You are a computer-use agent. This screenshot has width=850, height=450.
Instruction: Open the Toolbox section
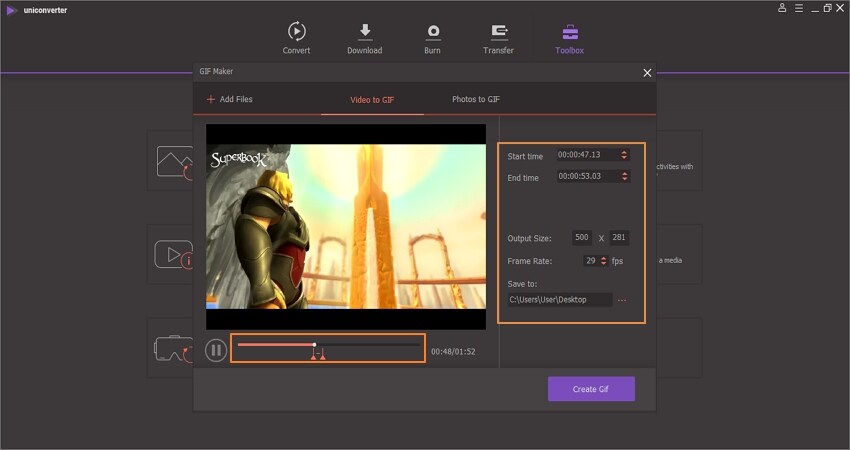coord(569,38)
